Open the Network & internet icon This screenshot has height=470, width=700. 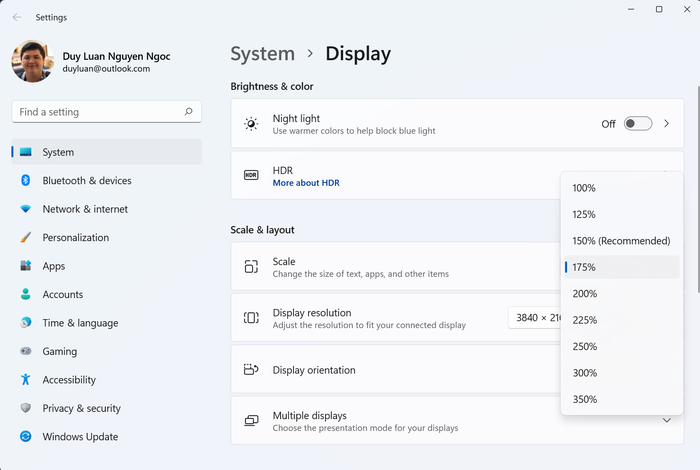tap(26, 209)
